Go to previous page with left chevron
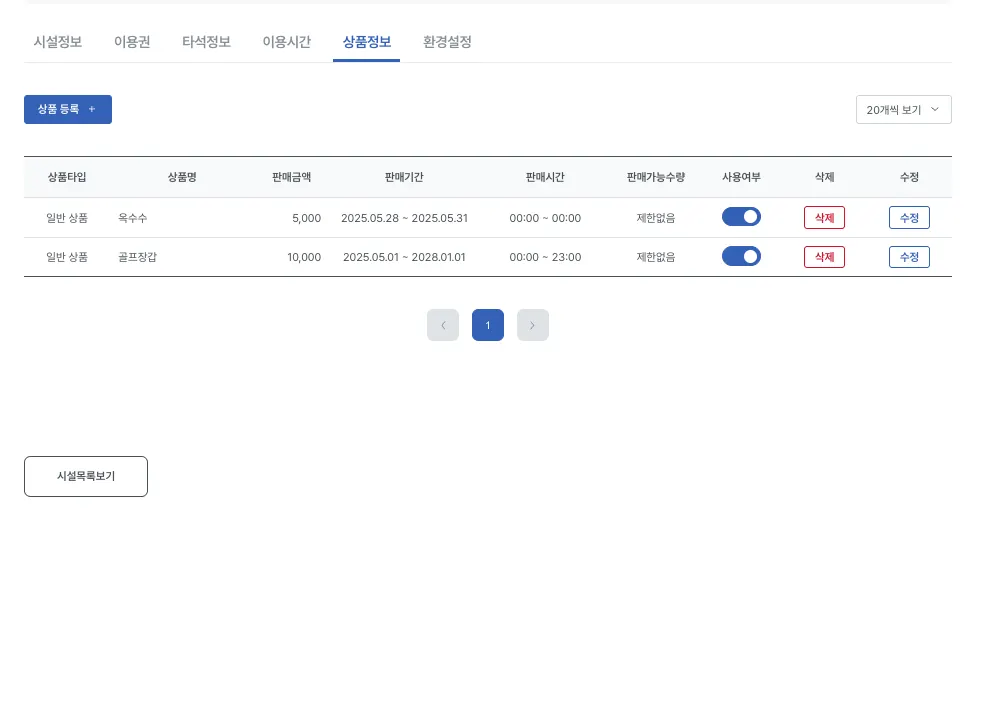982x721 pixels. pyautogui.click(x=443, y=325)
